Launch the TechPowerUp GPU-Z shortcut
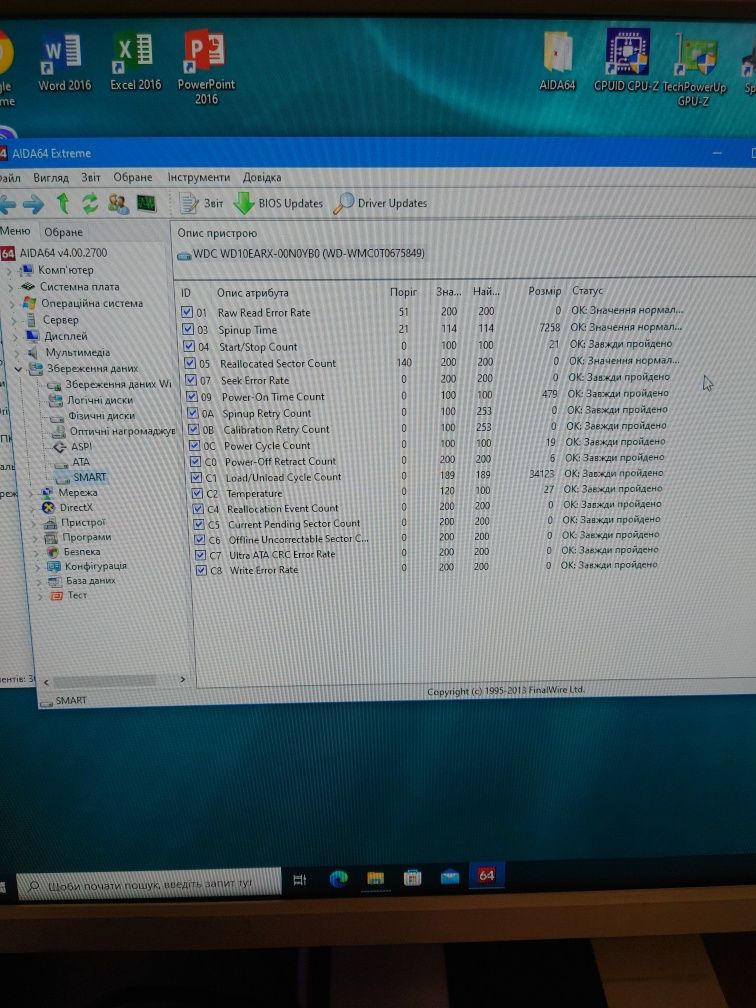The image size is (756, 1008). pyautogui.click(x=694, y=69)
